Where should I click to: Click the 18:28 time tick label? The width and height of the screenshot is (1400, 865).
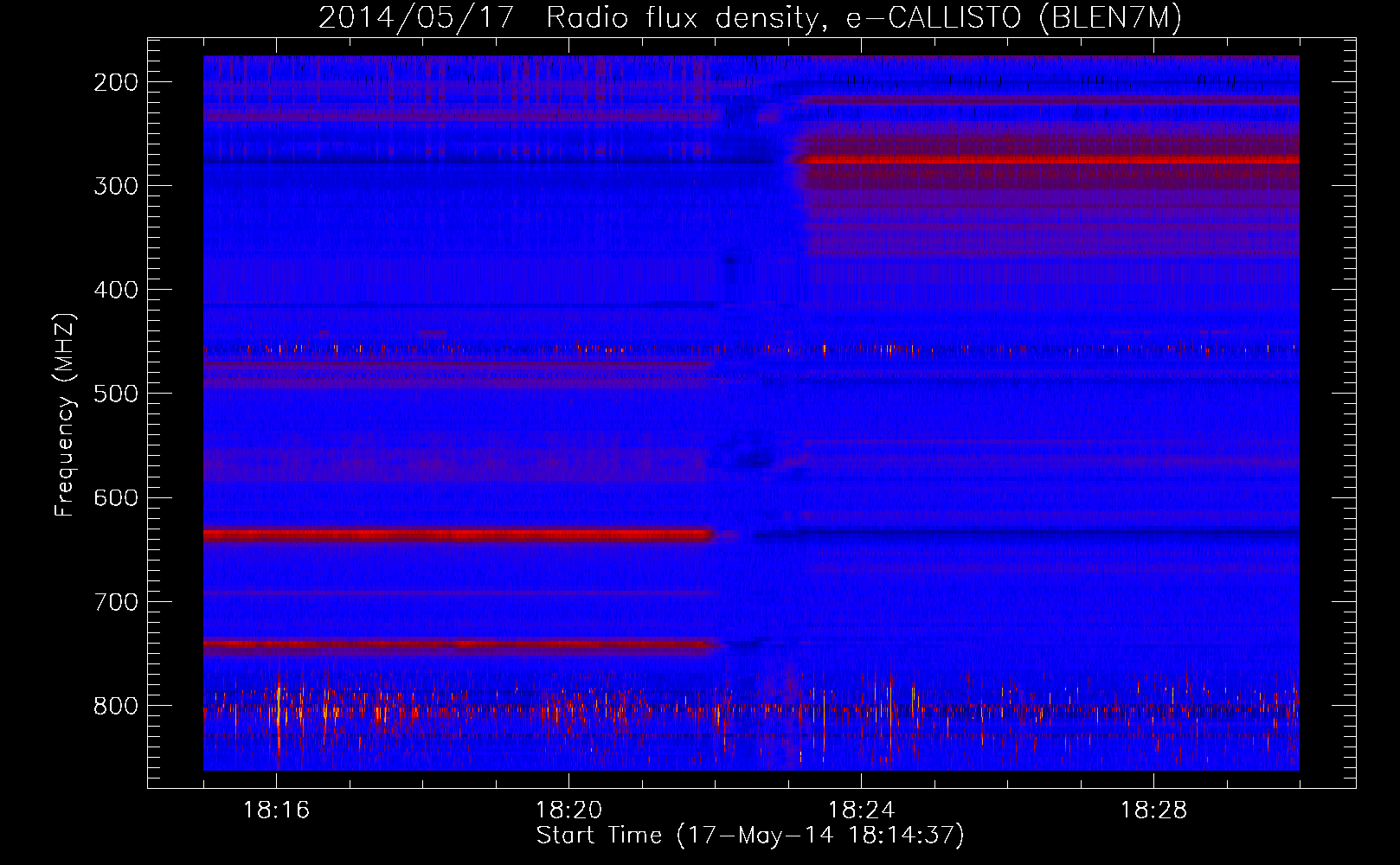click(1153, 811)
